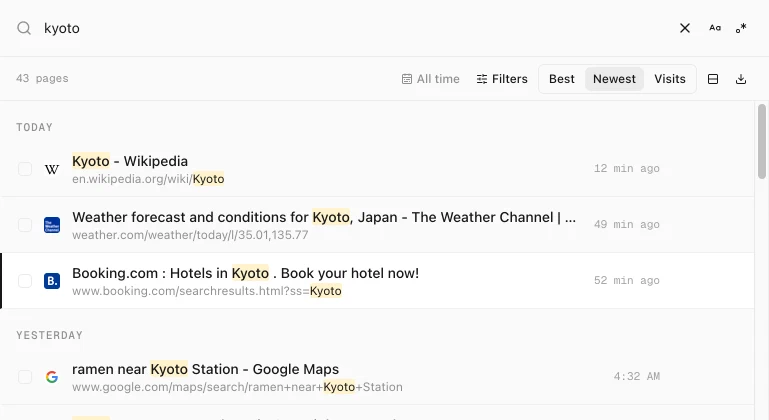Click the en.wikipedia.org/wiki/Kyoto URL

click(148, 179)
